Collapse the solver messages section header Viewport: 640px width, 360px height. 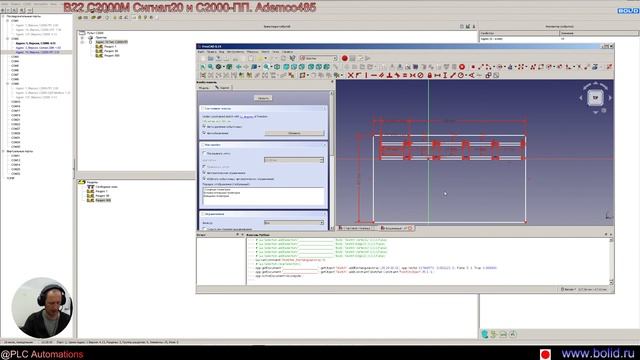click(x=263, y=109)
